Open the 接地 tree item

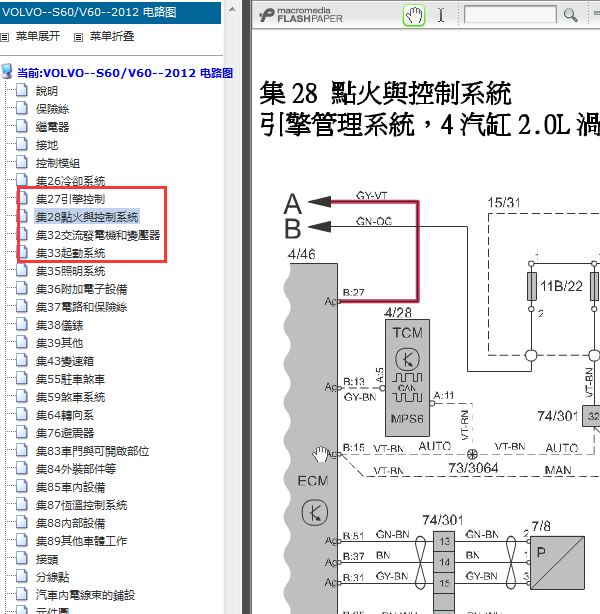pos(47,145)
